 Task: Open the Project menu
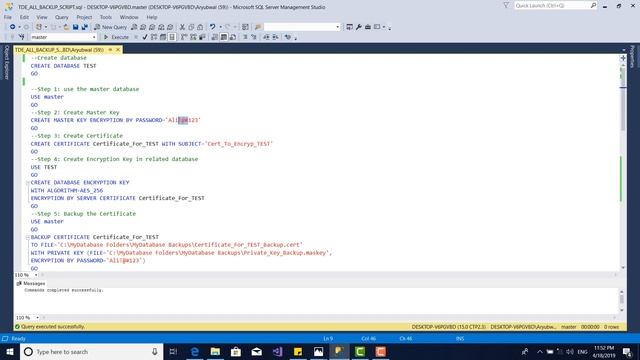[84, 17]
